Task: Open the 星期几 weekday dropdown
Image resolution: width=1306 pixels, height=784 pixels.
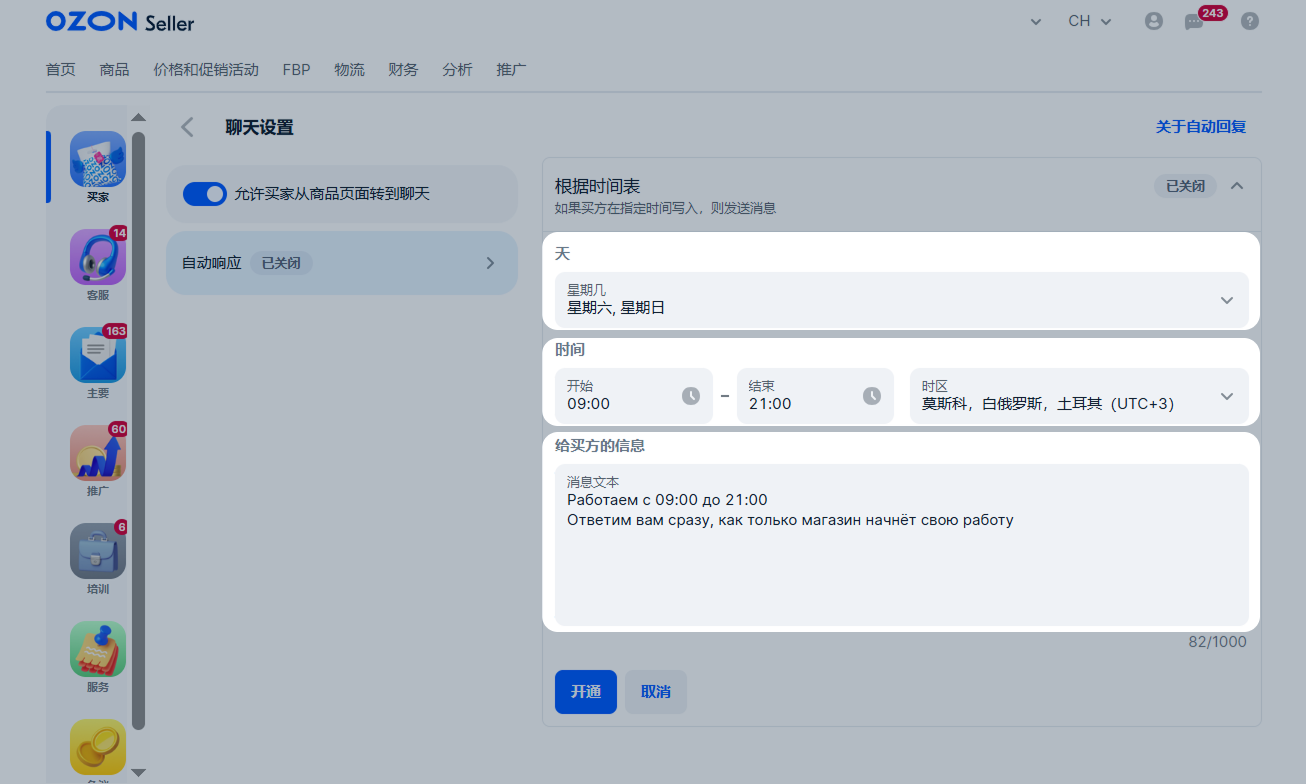Action: (901, 300)
